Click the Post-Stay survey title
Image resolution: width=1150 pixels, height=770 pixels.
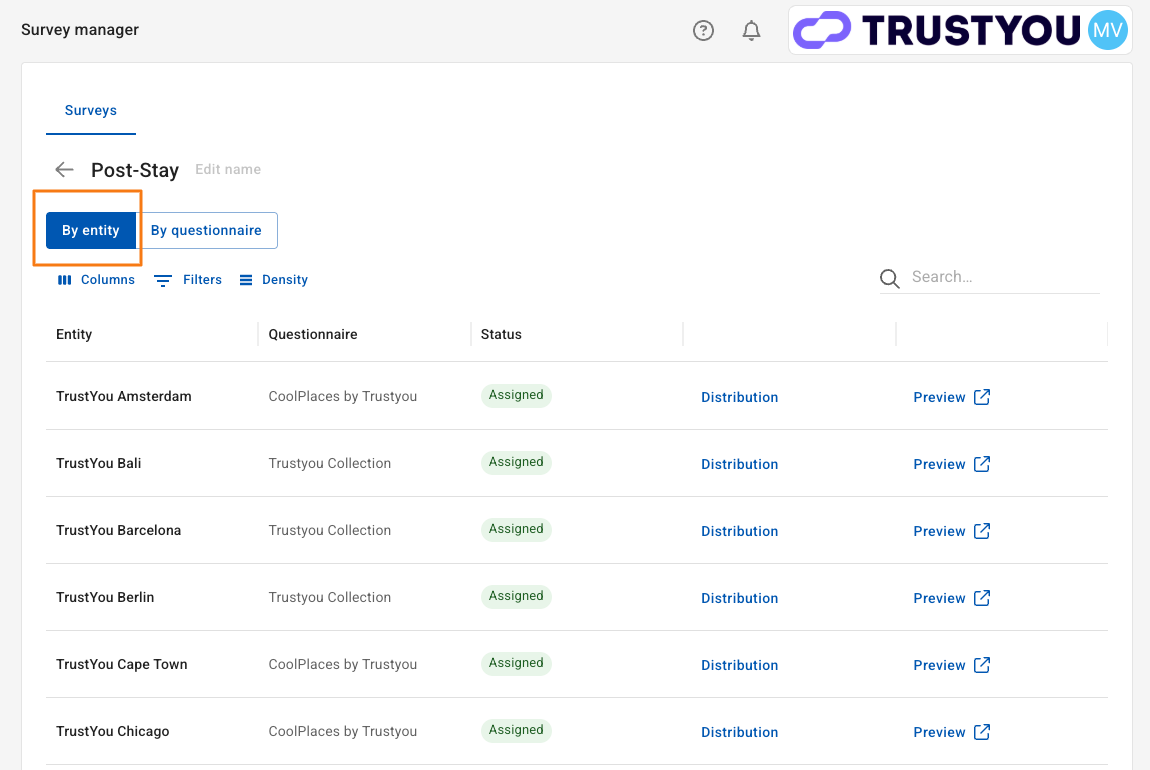[x=135, y=170]
